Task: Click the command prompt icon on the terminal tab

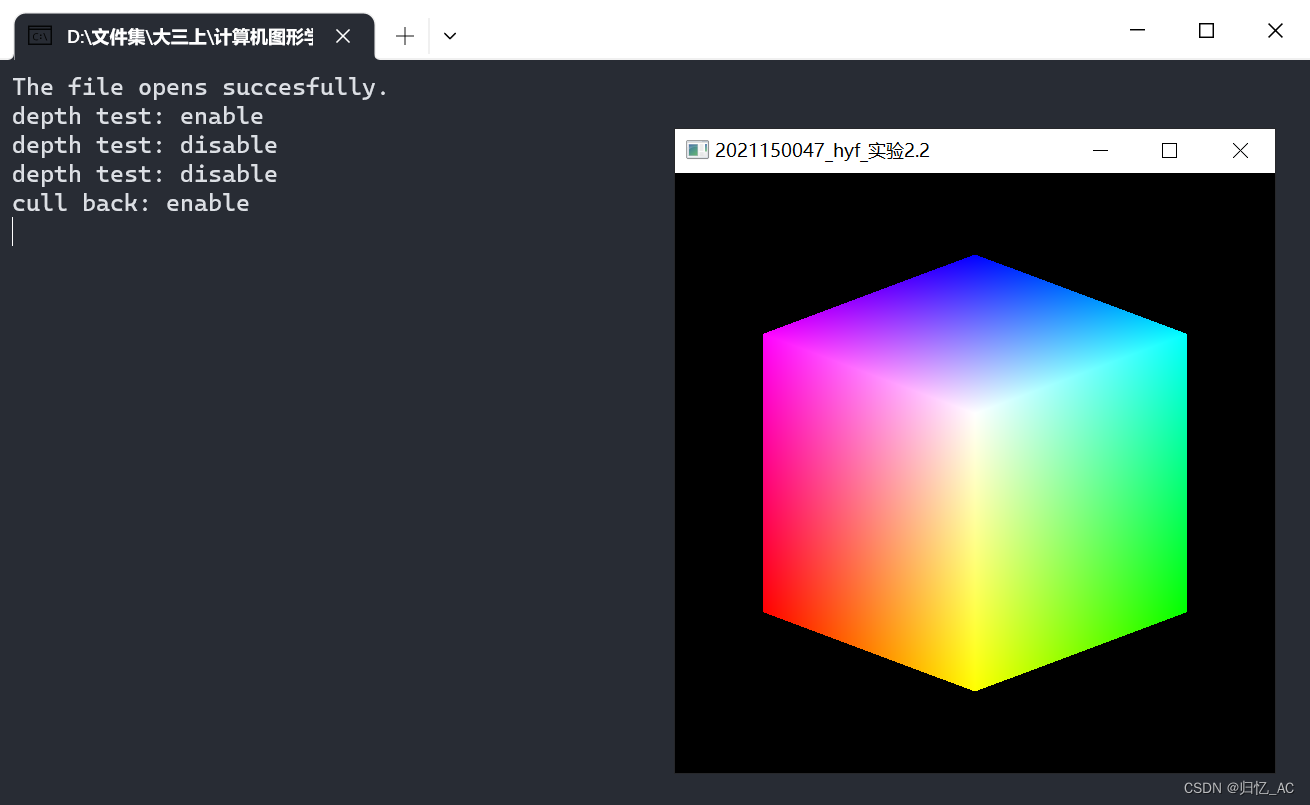Action: [x=40, y=36]
